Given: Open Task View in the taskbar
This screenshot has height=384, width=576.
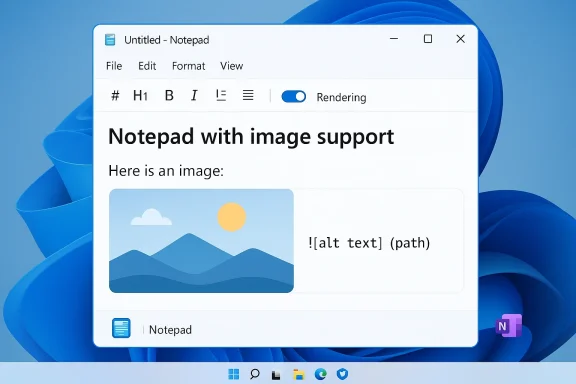Looking at the screenshot, I should click(x=276, y=374).
